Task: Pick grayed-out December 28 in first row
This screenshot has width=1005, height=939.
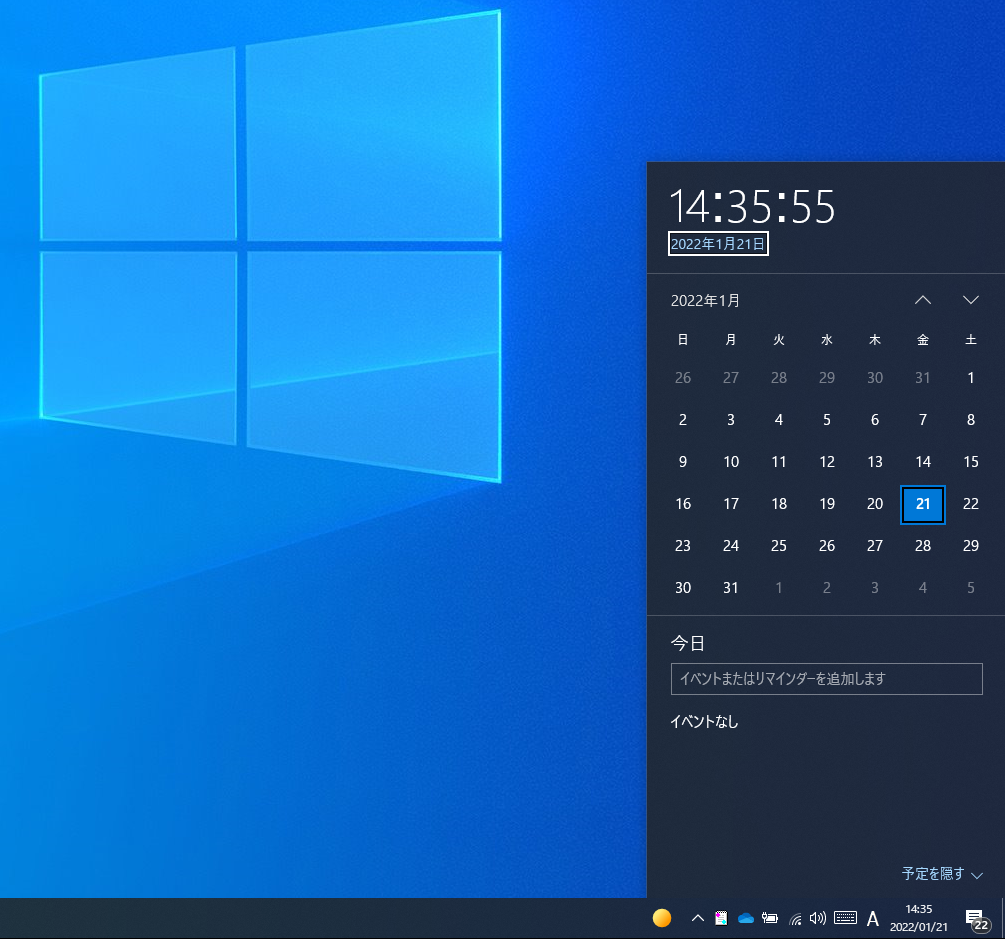Action: pos(779,378)
